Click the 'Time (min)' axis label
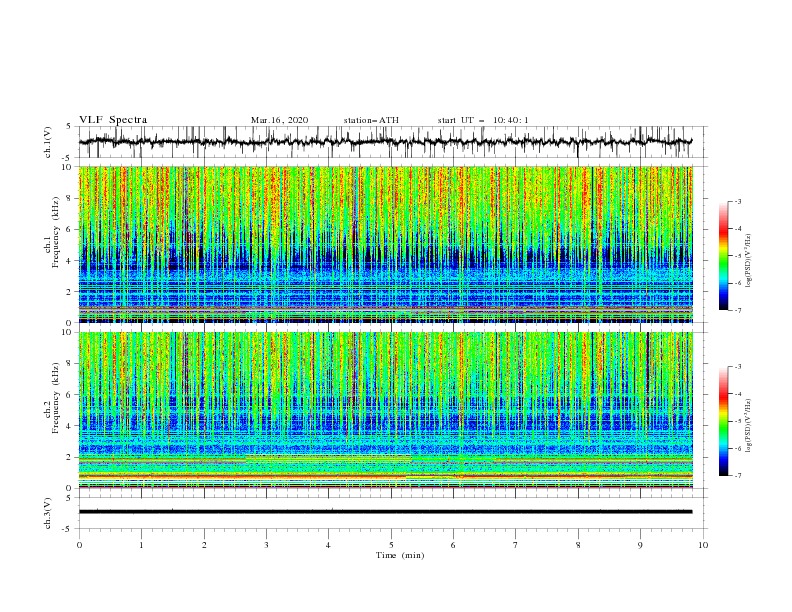This screenshot has height=612, width=792. click(400, 555)
